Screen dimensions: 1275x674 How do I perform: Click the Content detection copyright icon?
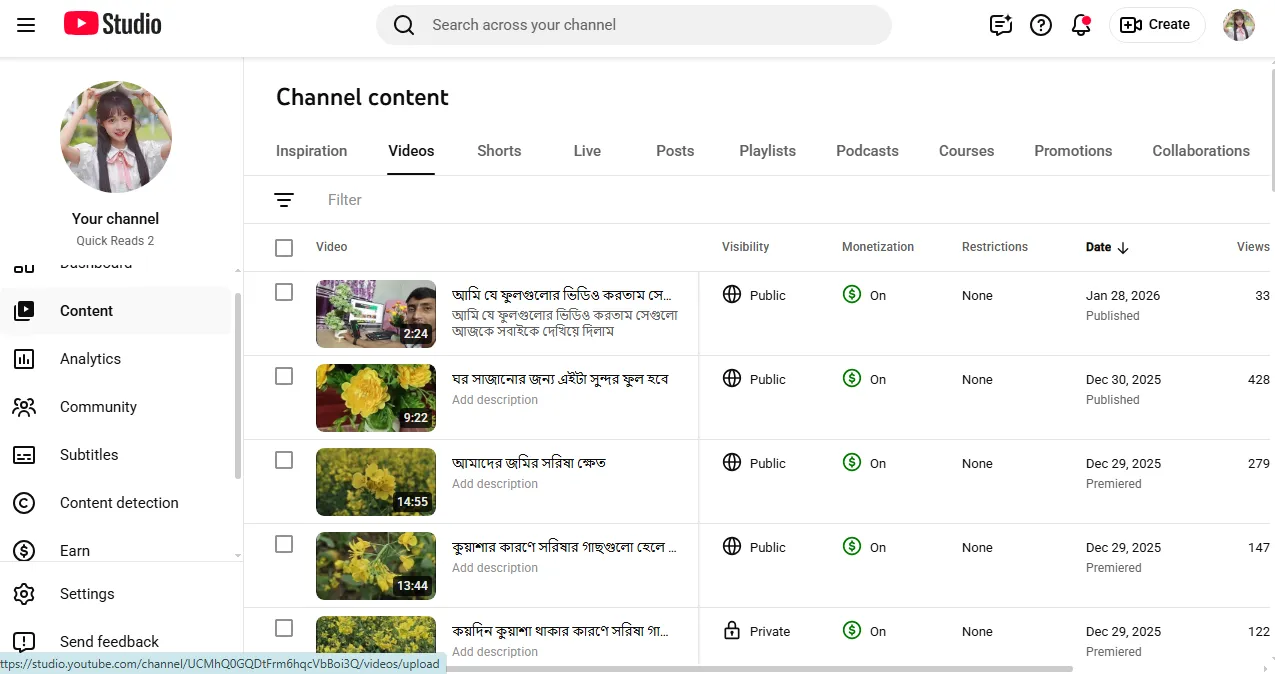[24, 503]
